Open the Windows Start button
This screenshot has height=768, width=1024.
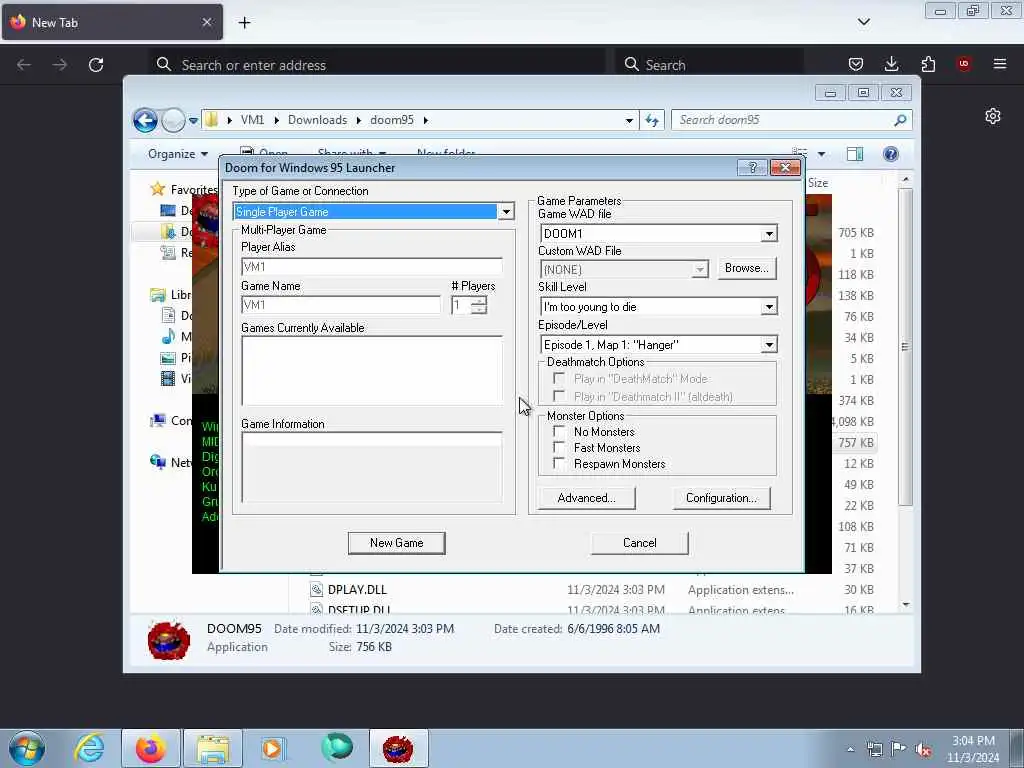(27, 748)
